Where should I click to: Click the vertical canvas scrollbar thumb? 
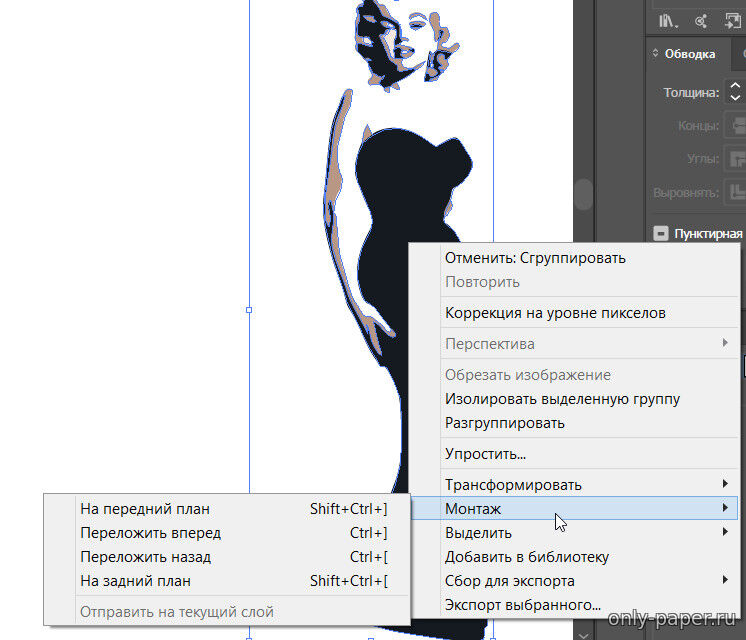click(x=582, y=192)
